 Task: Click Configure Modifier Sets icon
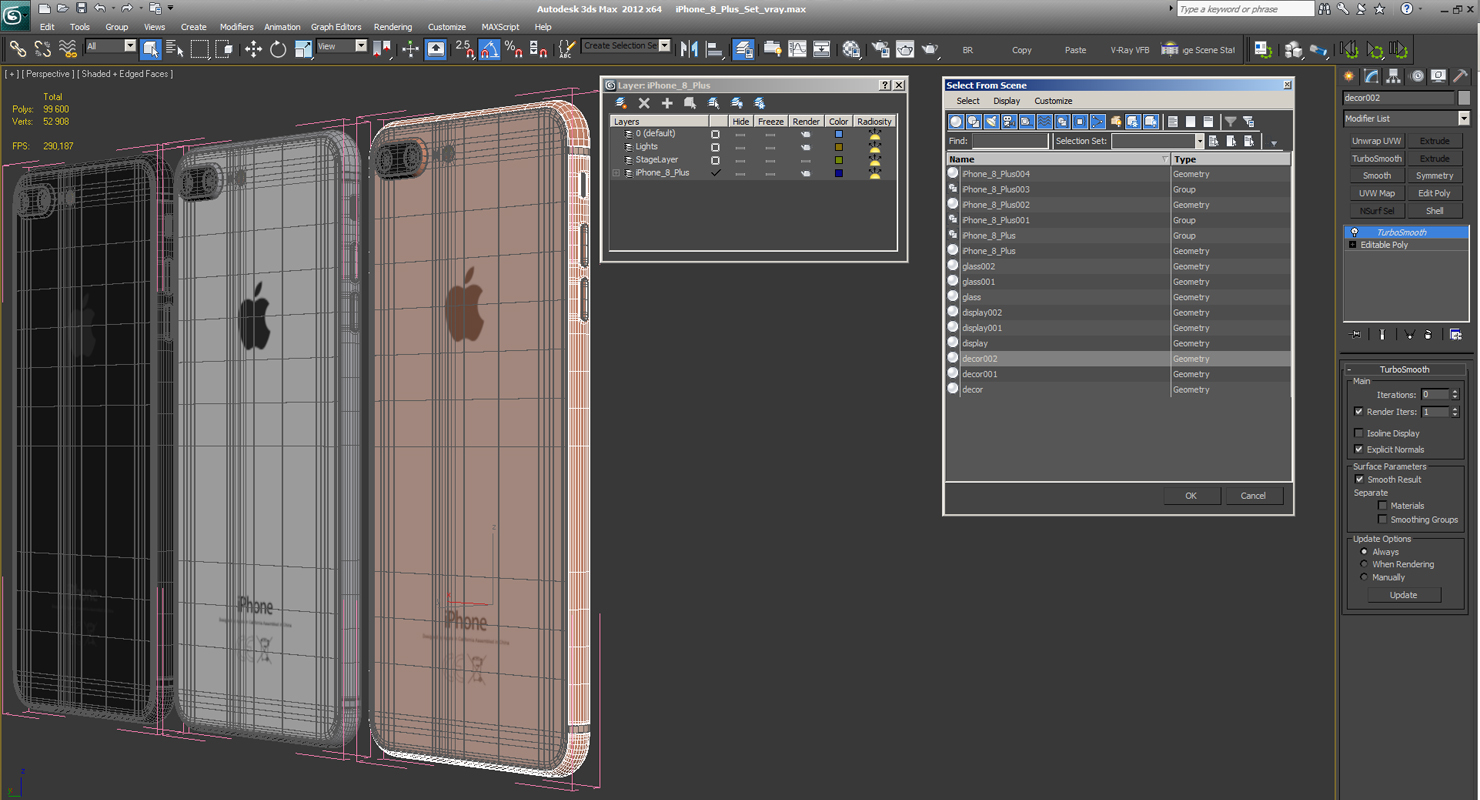tap(1456, 335)
